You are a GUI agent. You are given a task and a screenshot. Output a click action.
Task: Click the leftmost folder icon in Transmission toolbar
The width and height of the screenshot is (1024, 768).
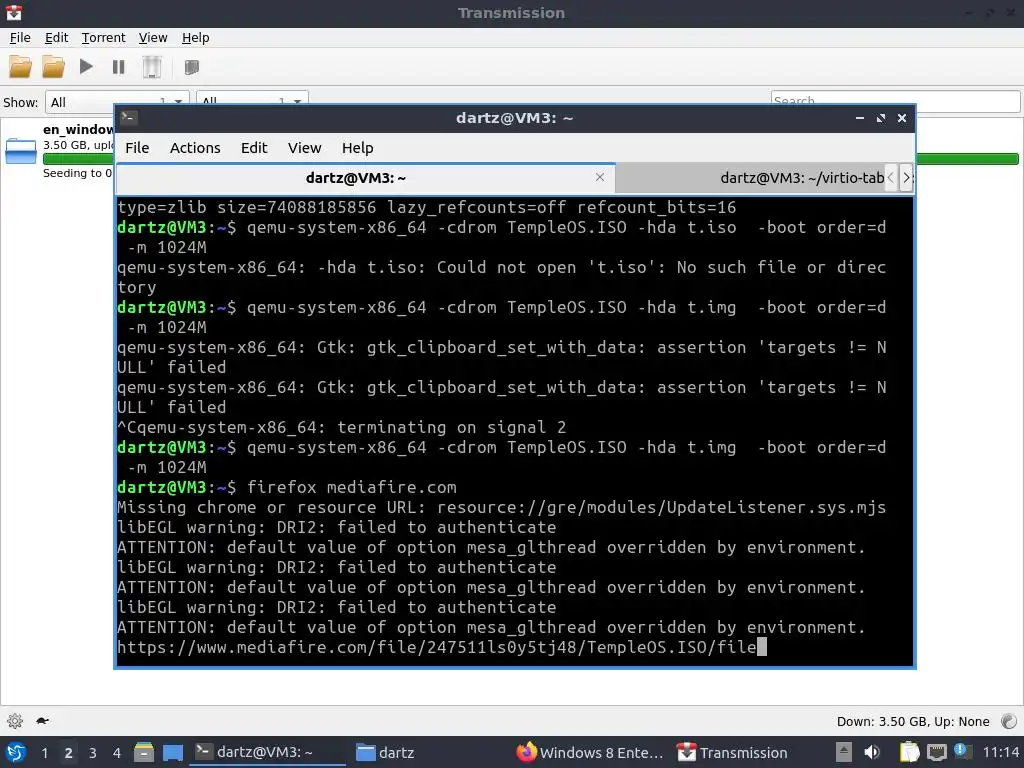coord(20,67)
